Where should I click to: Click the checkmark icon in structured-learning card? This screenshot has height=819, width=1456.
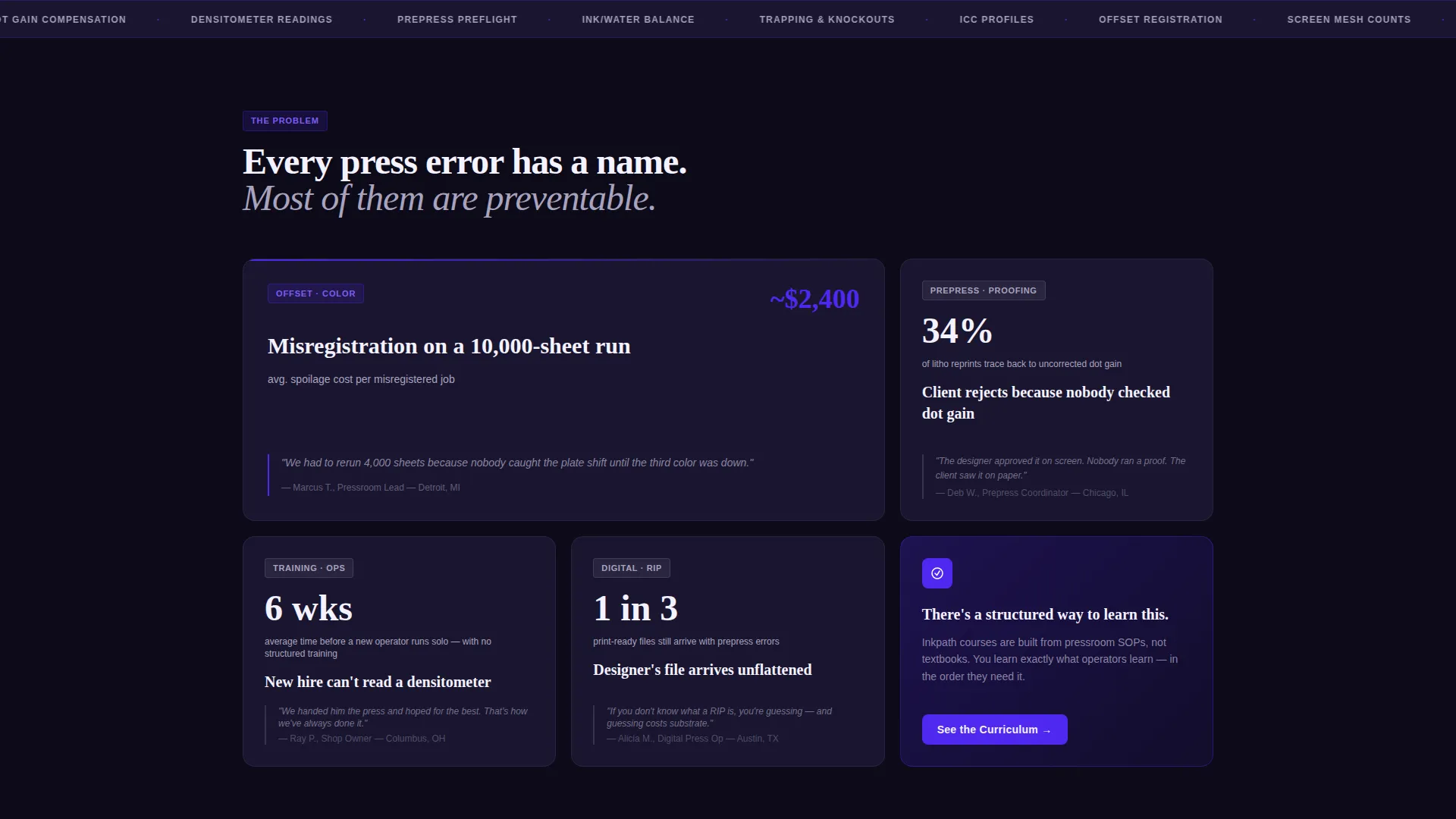click(937, 573)
